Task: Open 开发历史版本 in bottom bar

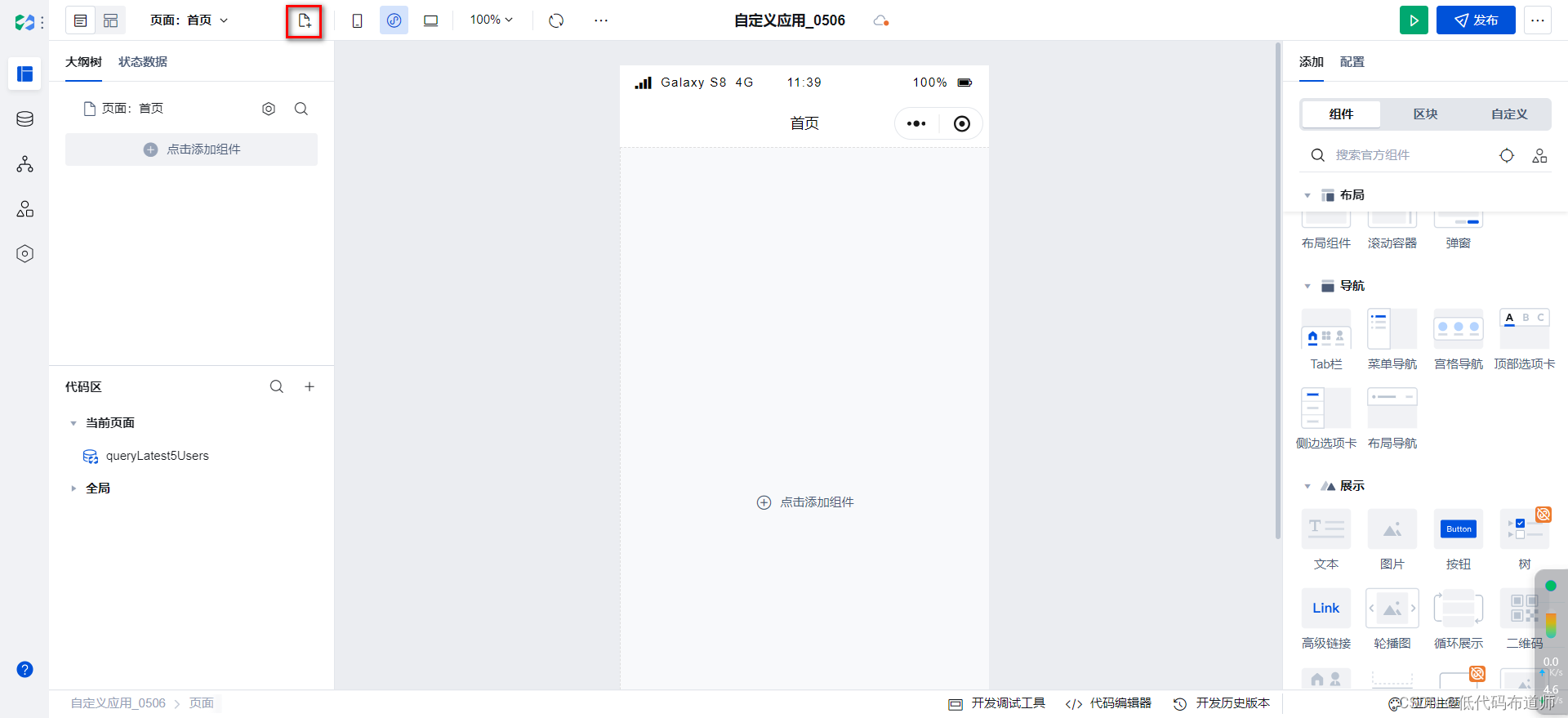Action: (1222, 703)
